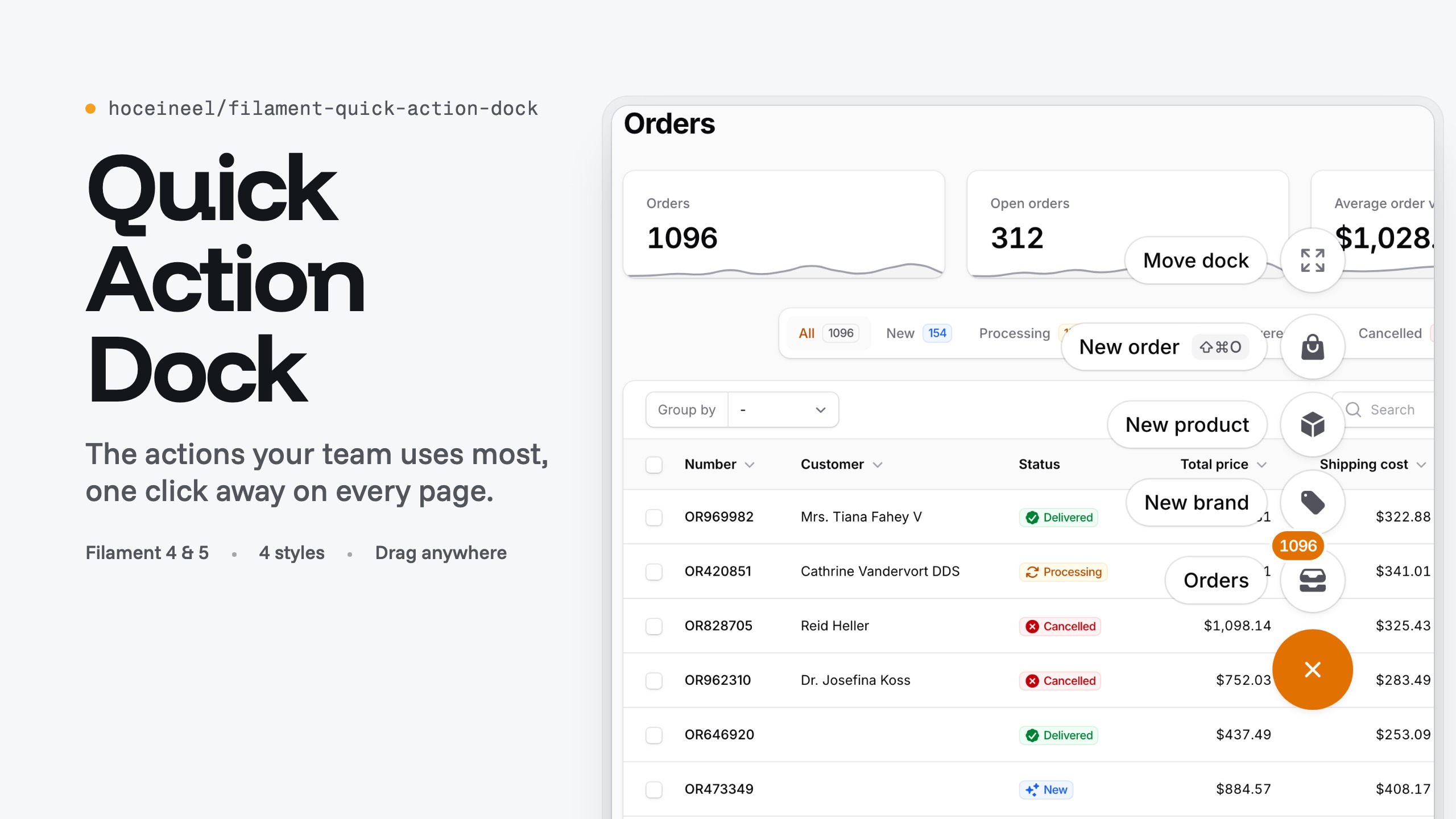Screen dimensions: 1456x819
Task: Sort by the Number column
Action: [x=719, y=465]
